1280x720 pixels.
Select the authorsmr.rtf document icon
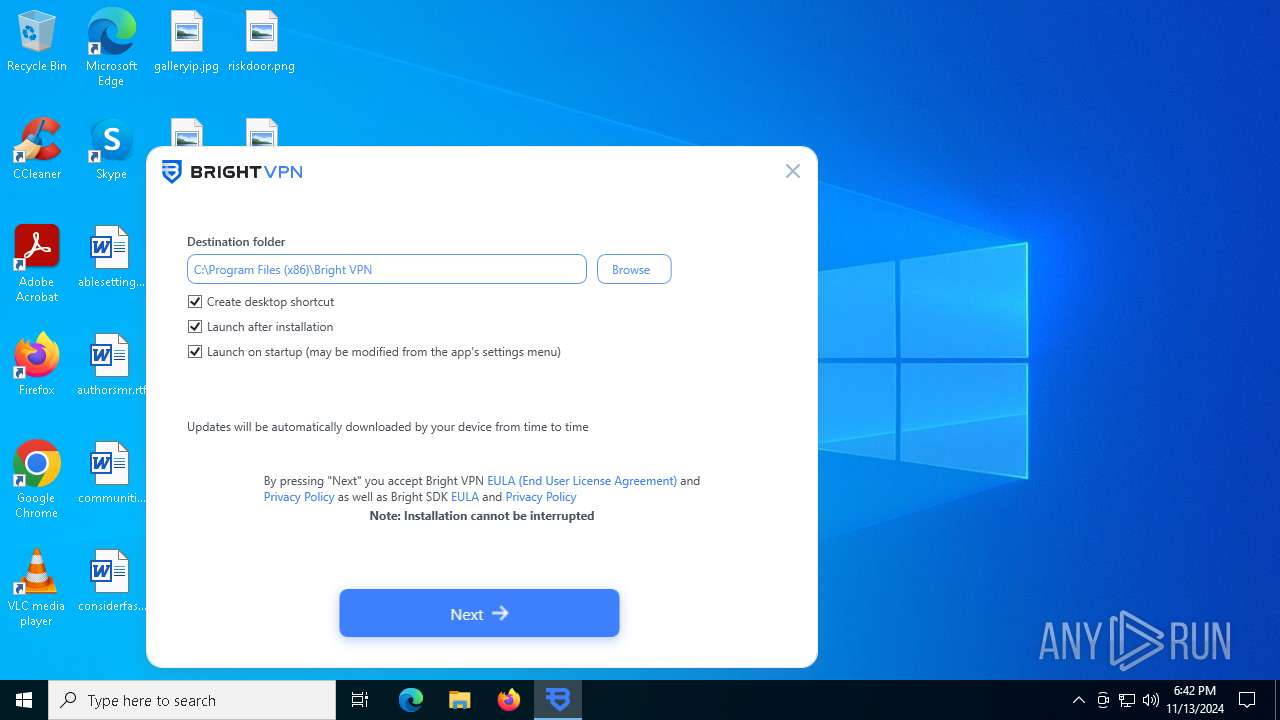(111, 365)
